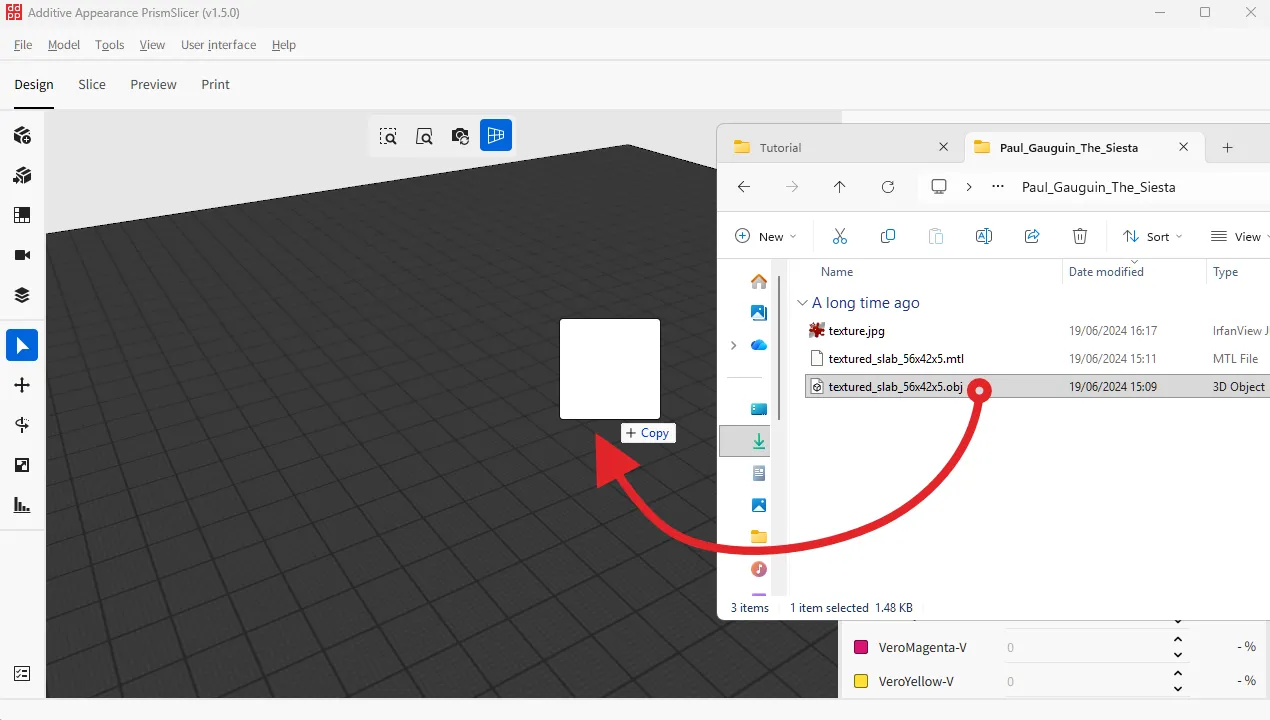1270x720 pixels.
Task: Open the Sort dropdown in Explorer
Action: 1152,236
